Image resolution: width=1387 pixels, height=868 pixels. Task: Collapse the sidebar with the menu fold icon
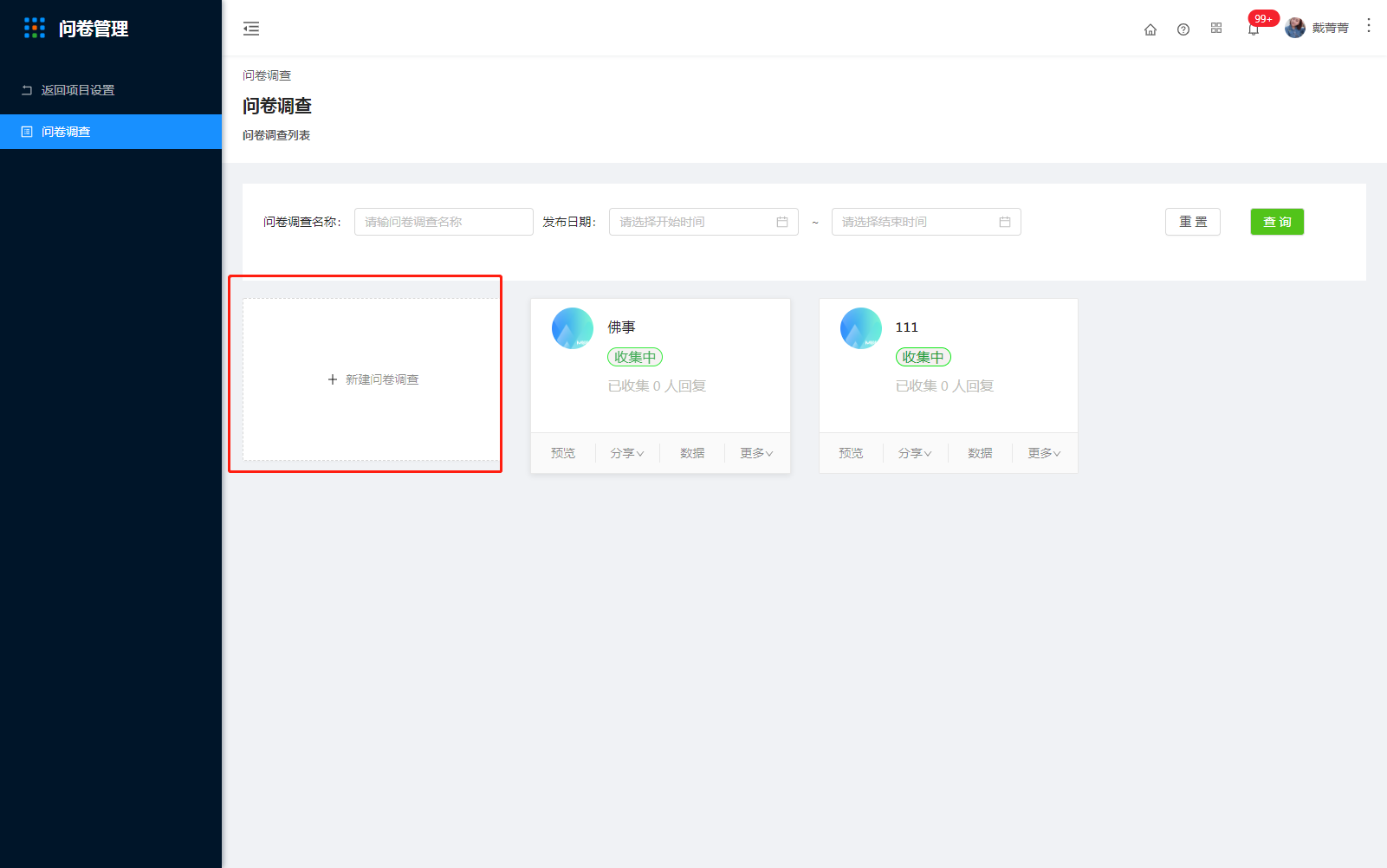pos(251,29)
